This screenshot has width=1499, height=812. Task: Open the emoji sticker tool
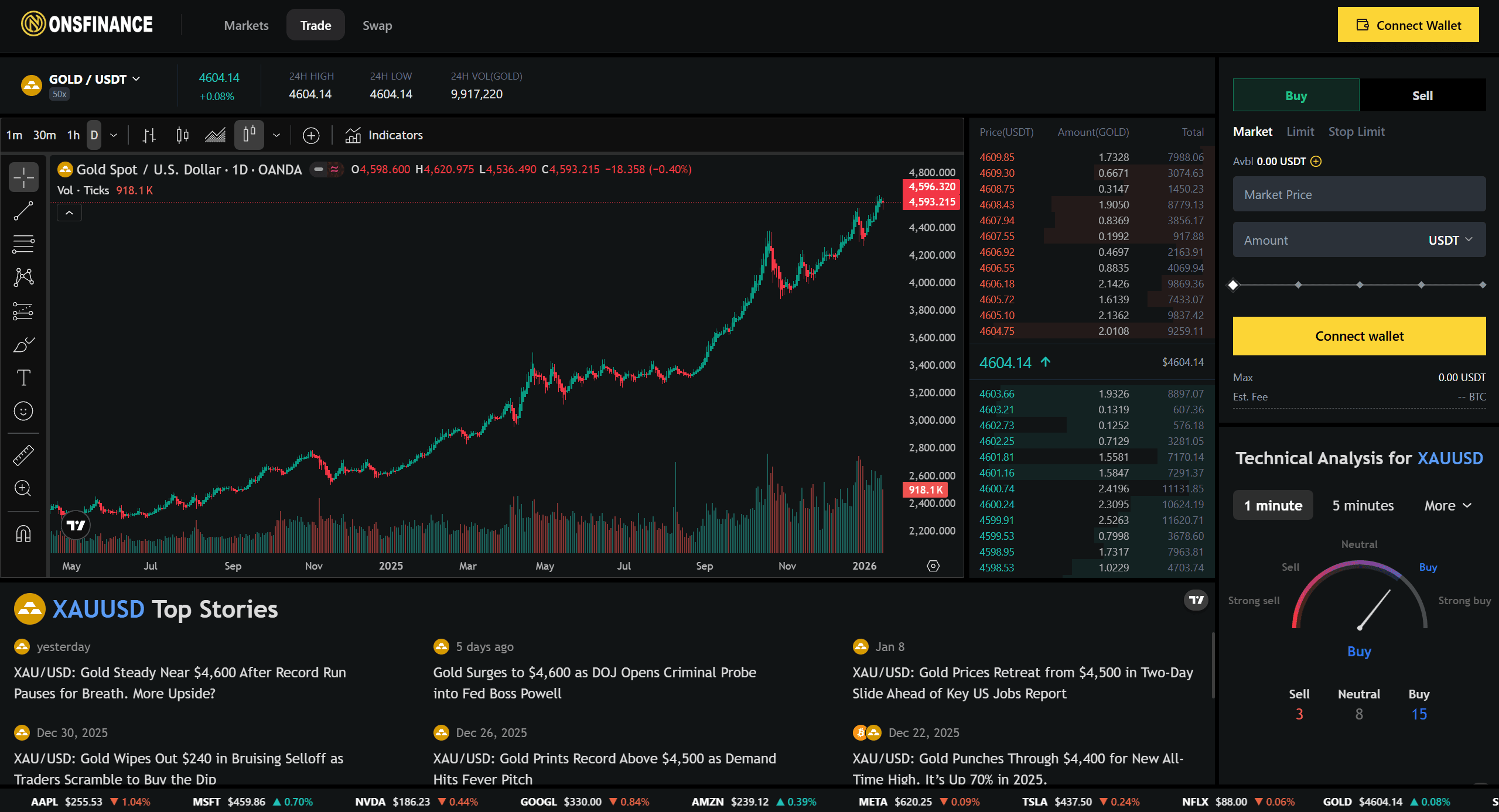click(x=23, y=411)
